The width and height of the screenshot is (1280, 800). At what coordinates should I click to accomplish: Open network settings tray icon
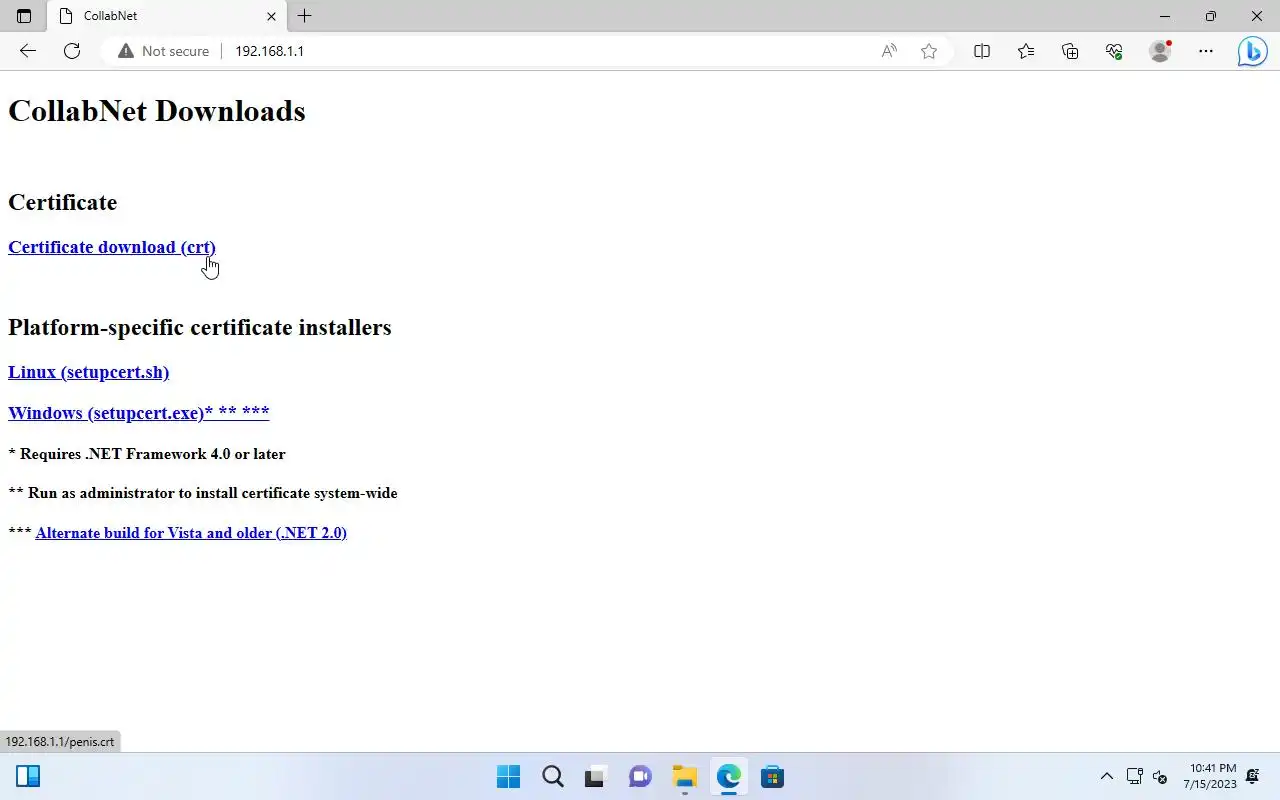pyautogui.click(x=1135, y=777)
